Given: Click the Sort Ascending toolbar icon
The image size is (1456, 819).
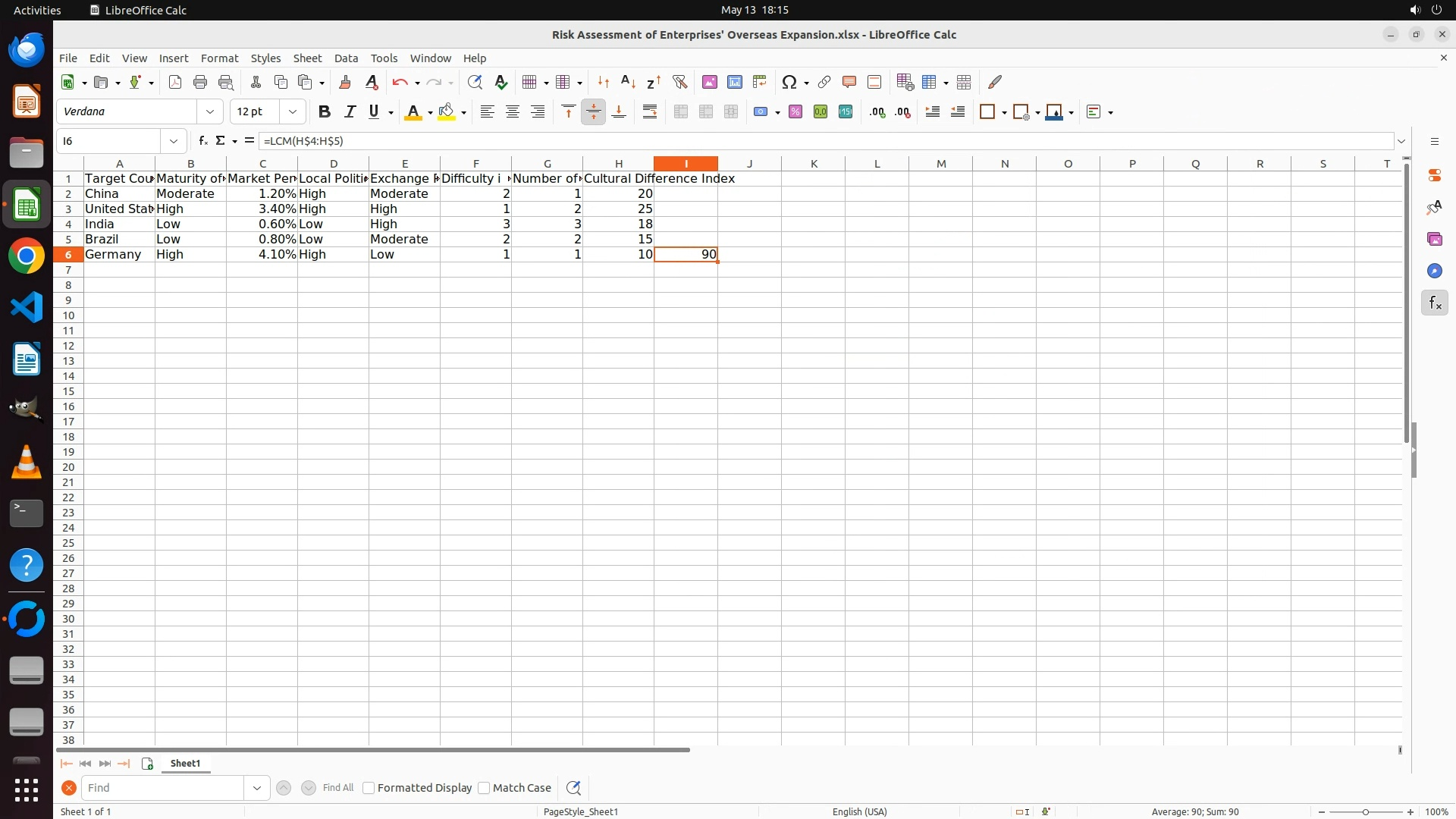Looking at the screenshot, I should click(628, 82).
